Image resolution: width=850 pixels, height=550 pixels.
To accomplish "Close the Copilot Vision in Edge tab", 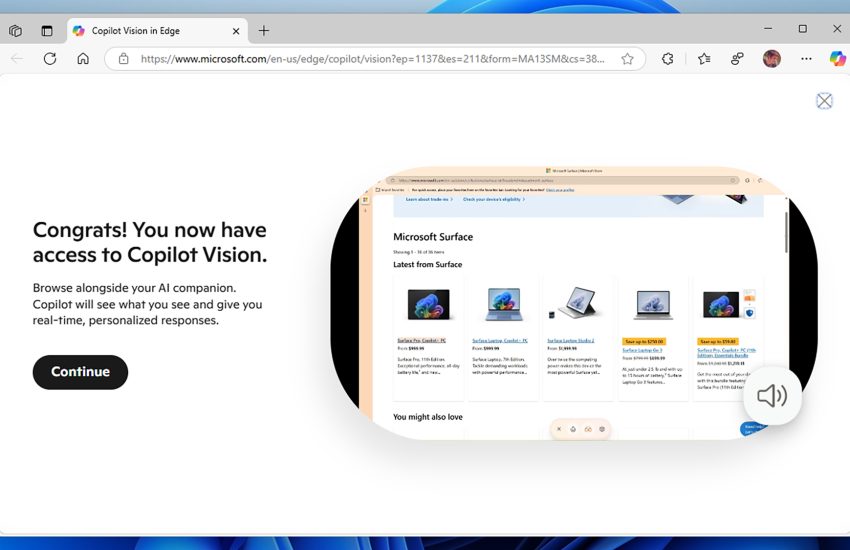I will tap(236, 31).
